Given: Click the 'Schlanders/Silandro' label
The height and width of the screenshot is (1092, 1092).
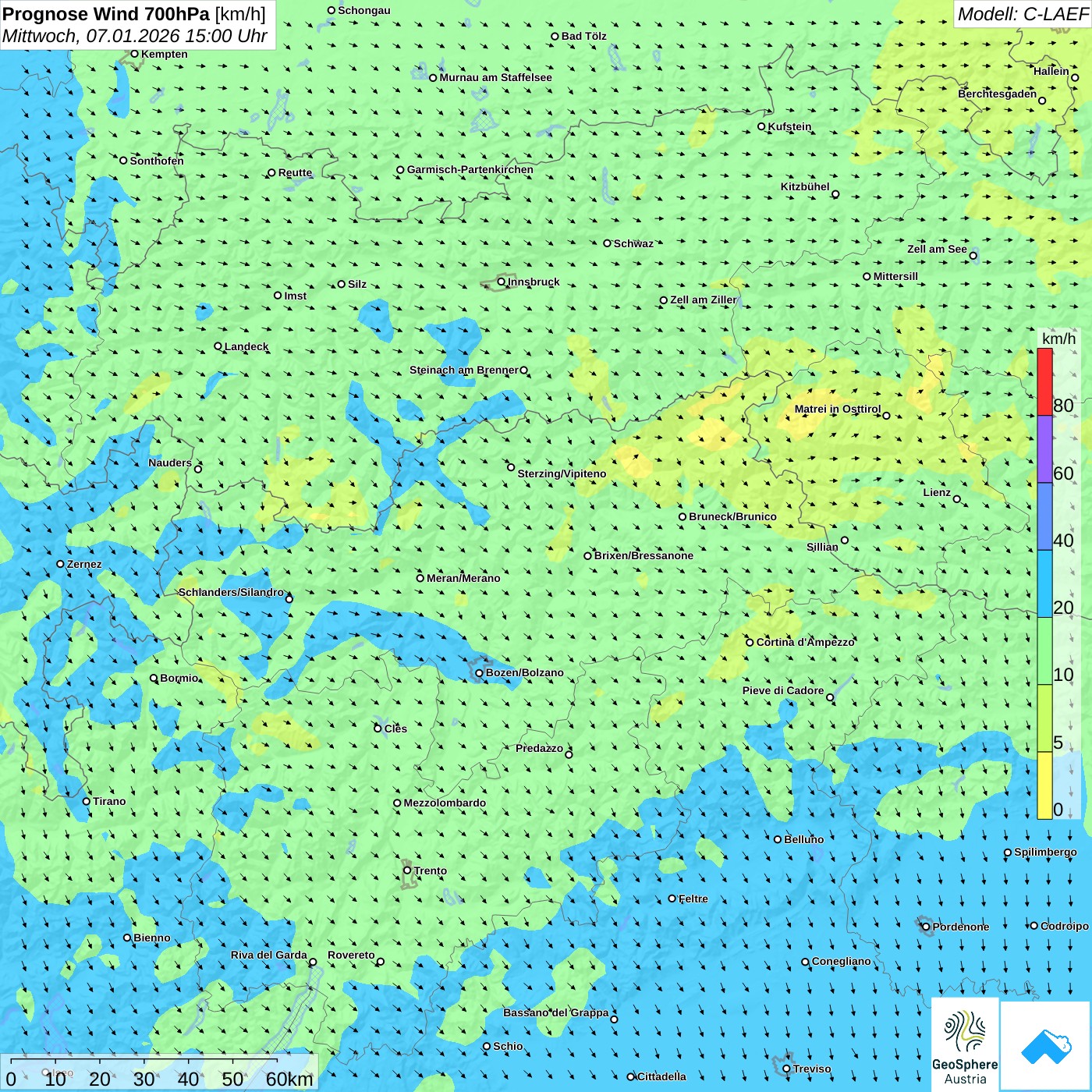Looking at the screenshot, I should [x=232, y=592].
